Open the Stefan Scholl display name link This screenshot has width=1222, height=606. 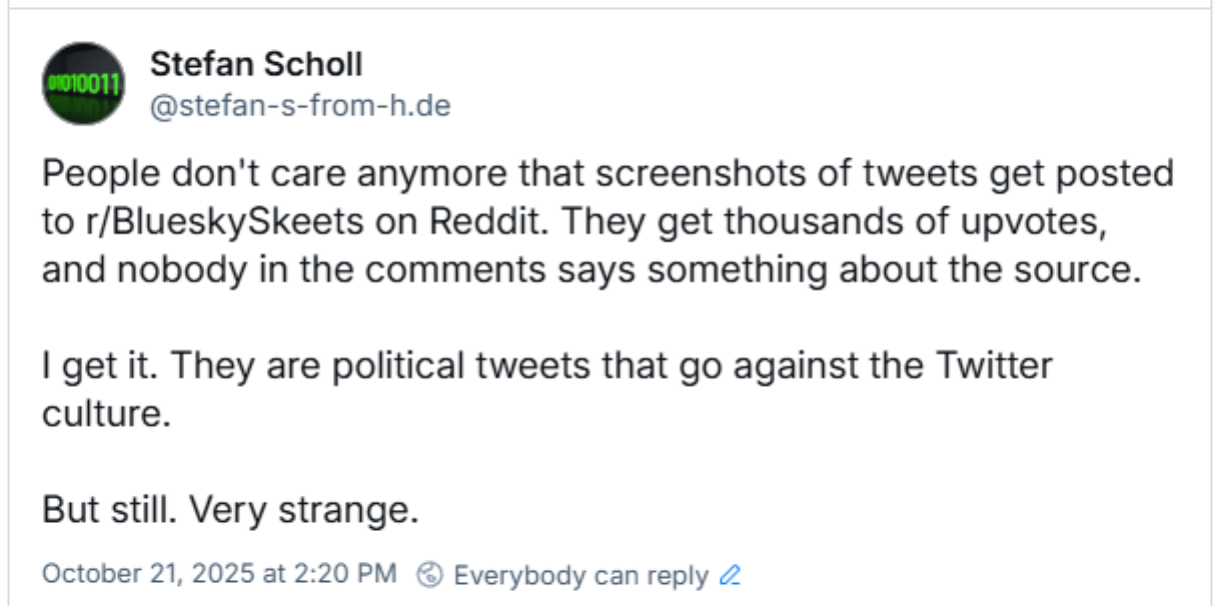[256, 65]
